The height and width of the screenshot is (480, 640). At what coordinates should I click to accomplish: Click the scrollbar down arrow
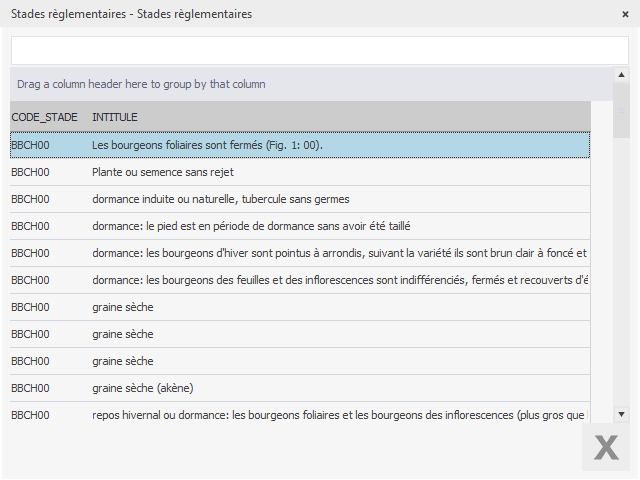[x=621, y=413]
